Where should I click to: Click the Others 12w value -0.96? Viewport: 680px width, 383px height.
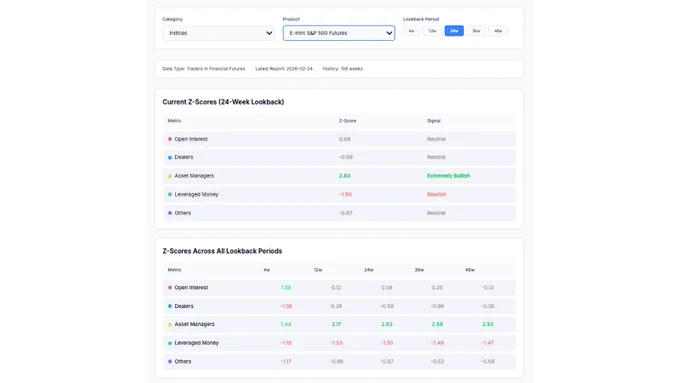(x=336, y=361)
